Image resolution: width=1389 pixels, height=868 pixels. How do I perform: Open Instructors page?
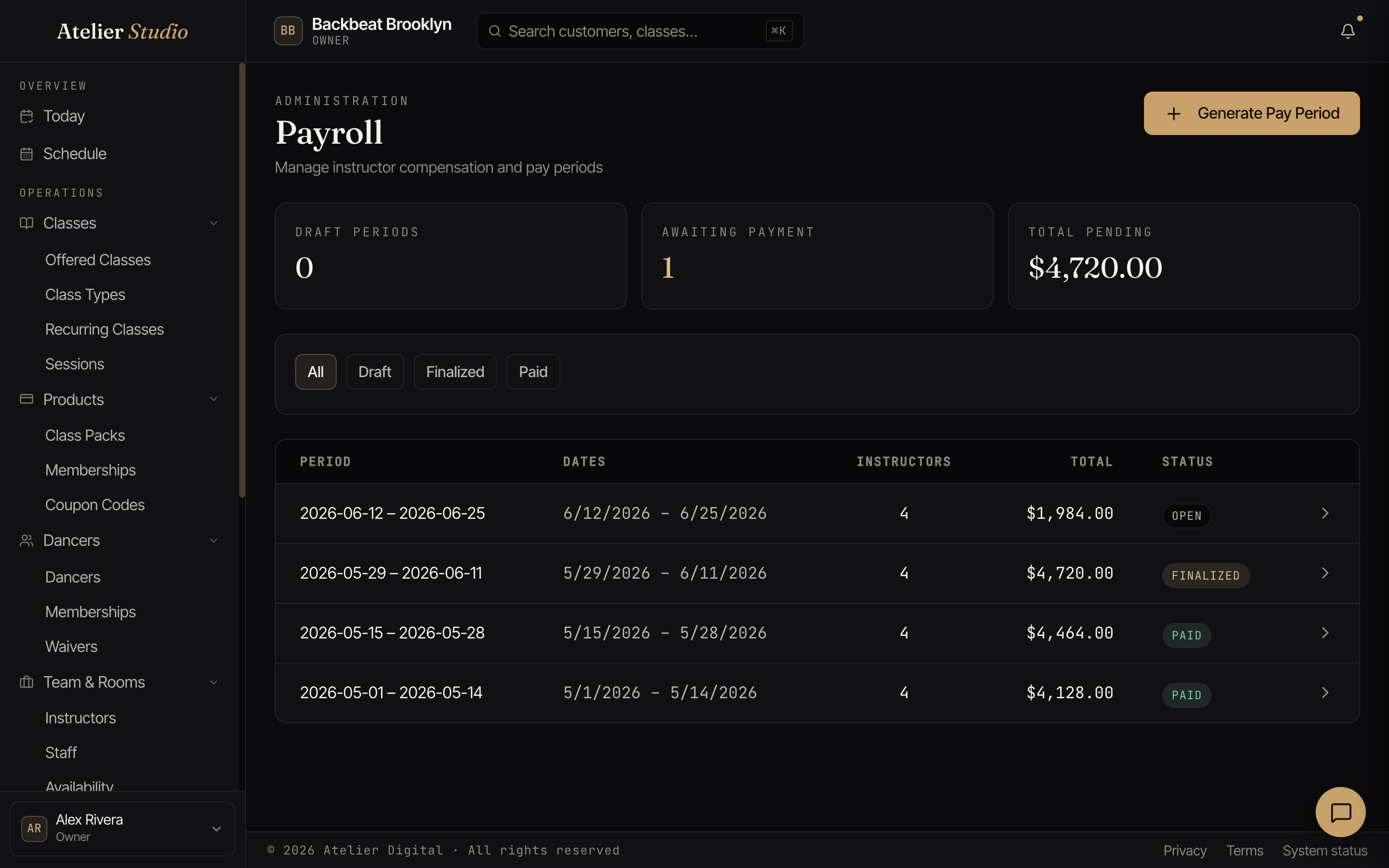81,718
